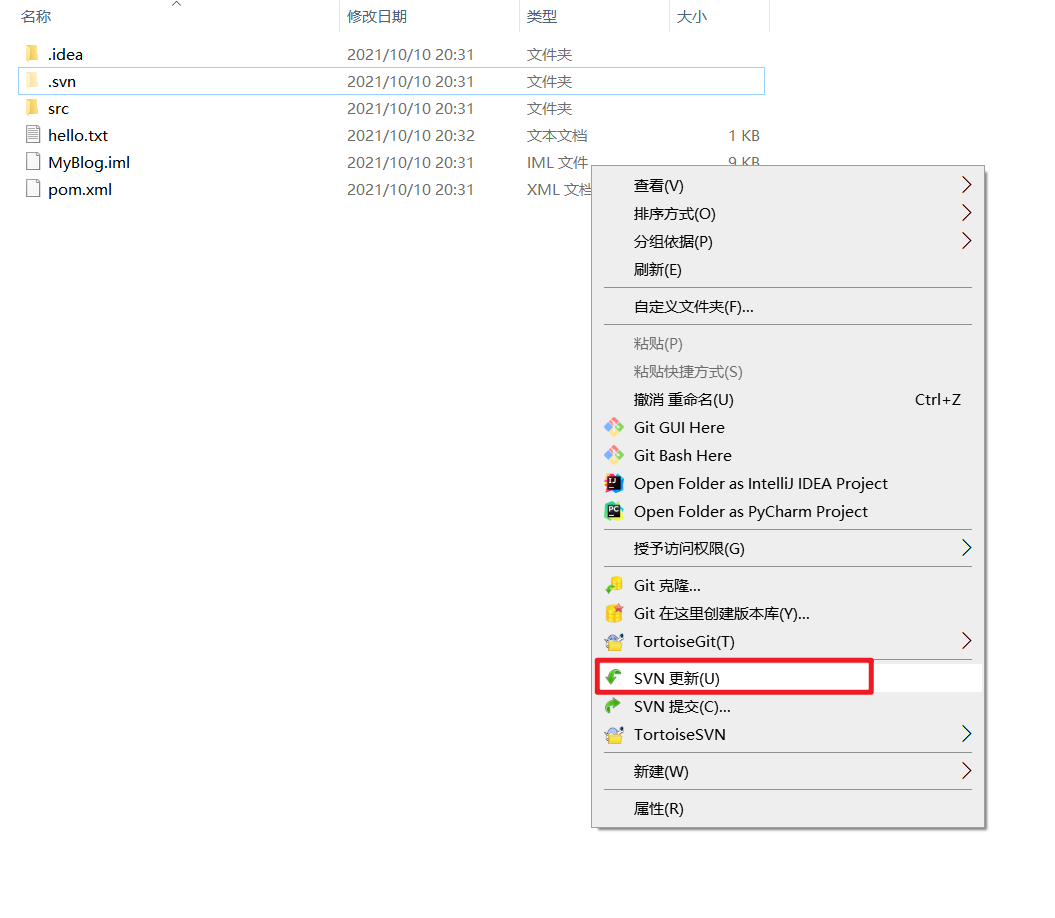Select SVN 更新(U) menu entry
The width and height of the screenshot is (1055, 918).
coord(788,678)
